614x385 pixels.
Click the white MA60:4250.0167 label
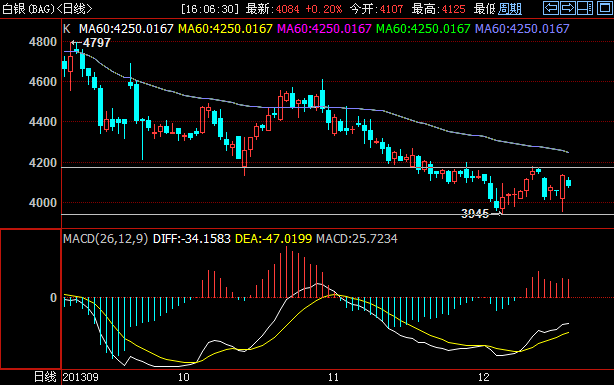(126, 29)
